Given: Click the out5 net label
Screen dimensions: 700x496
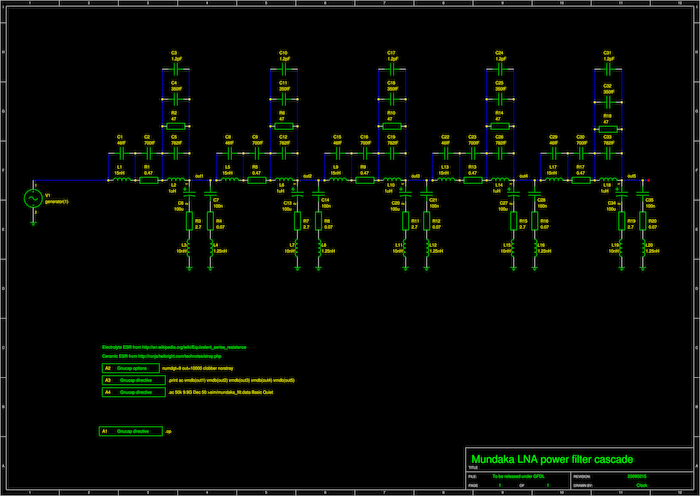Looking at the screenshot, I should [631, 176].
